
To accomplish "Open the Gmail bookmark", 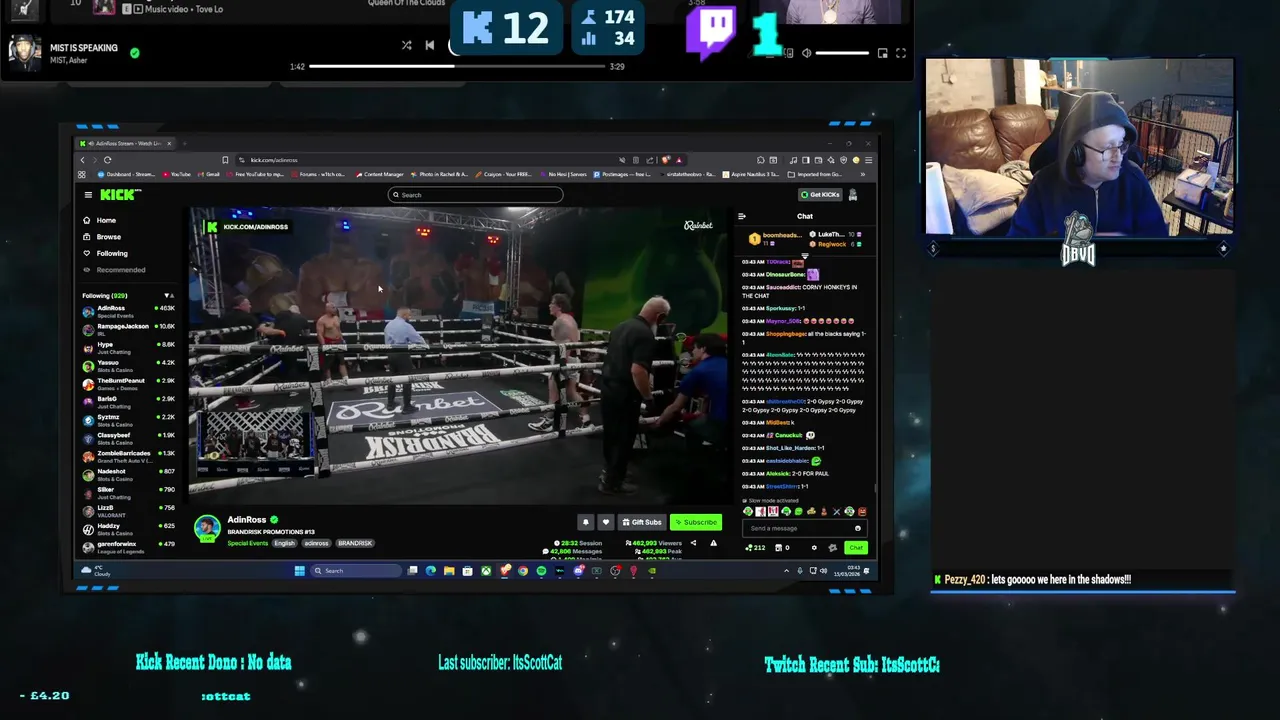I will (208, 174).
